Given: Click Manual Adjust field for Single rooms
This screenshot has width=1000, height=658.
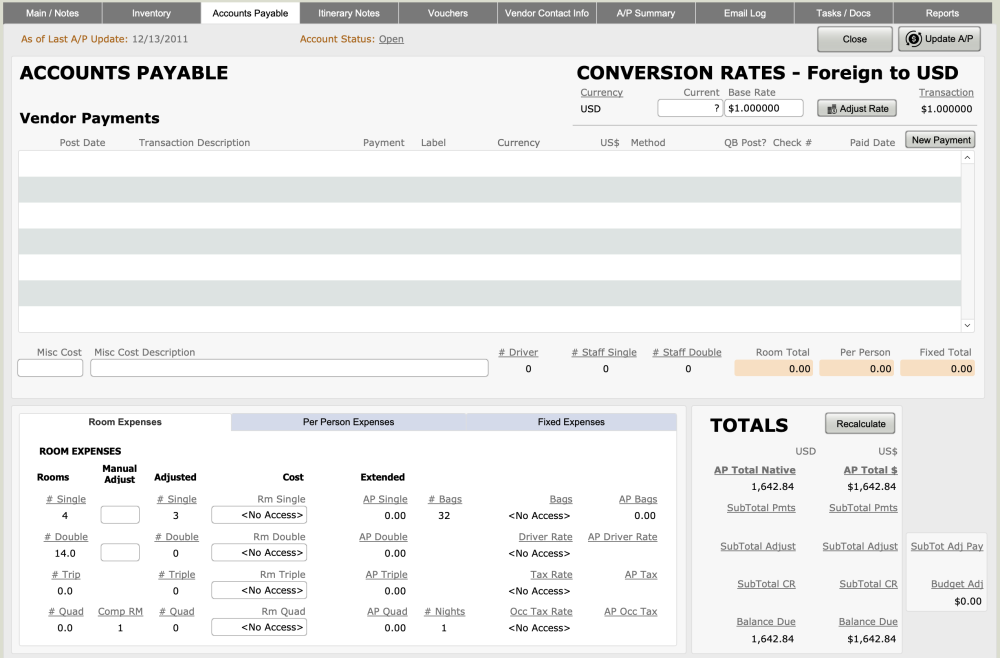Looking at the screenshot, I should pyautogui.click(x=120, y=515).
